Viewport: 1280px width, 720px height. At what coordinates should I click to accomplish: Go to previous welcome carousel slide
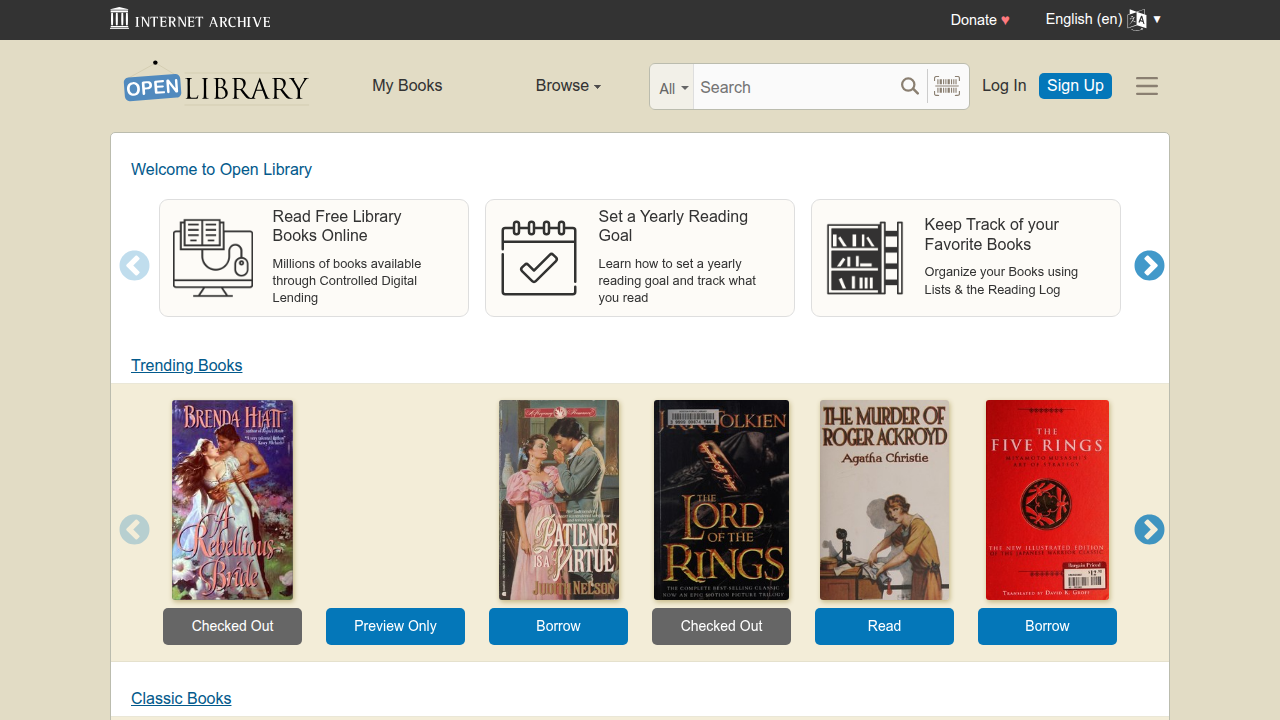pos(134,265)
